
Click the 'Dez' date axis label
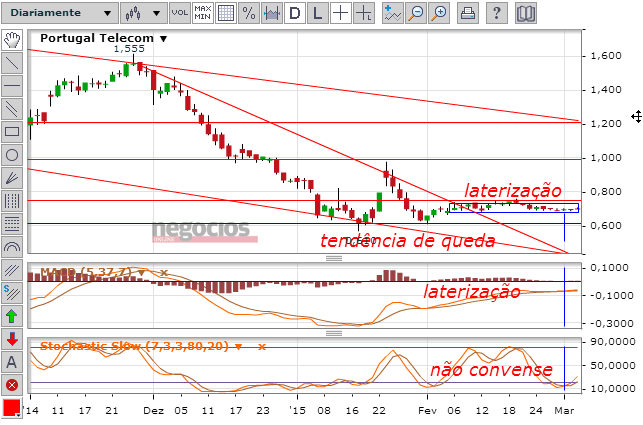pyautogui.click(x=154, y=411)
